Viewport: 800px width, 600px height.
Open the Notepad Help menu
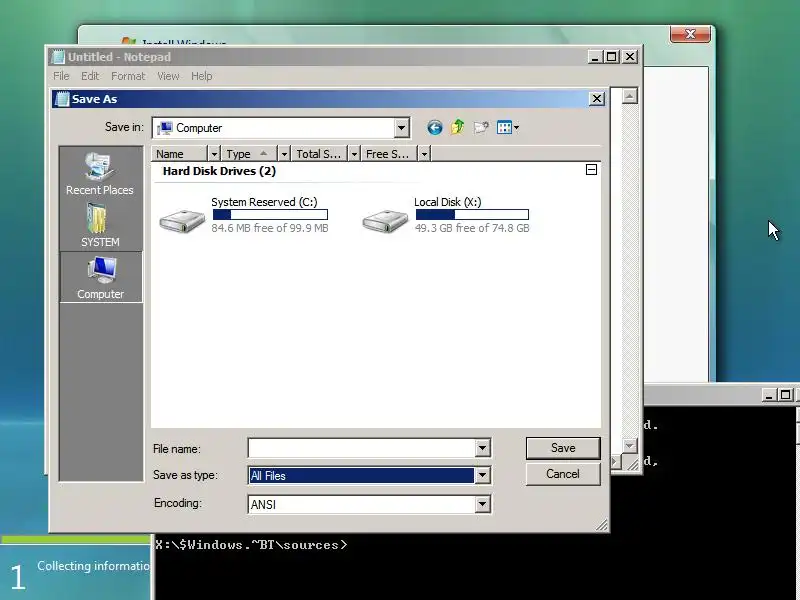pyautogui.click(x=202, y=76)
